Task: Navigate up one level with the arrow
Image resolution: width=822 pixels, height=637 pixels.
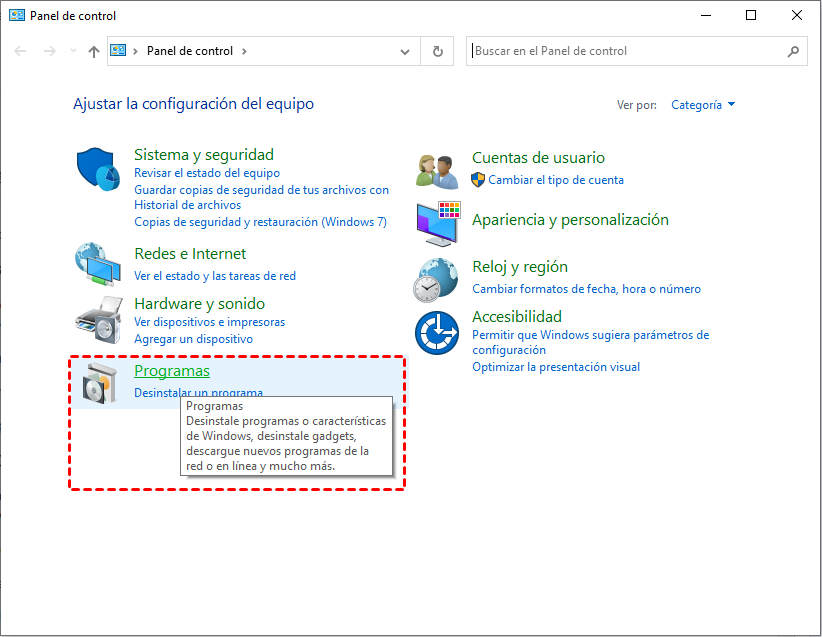Action: point(93,51)
